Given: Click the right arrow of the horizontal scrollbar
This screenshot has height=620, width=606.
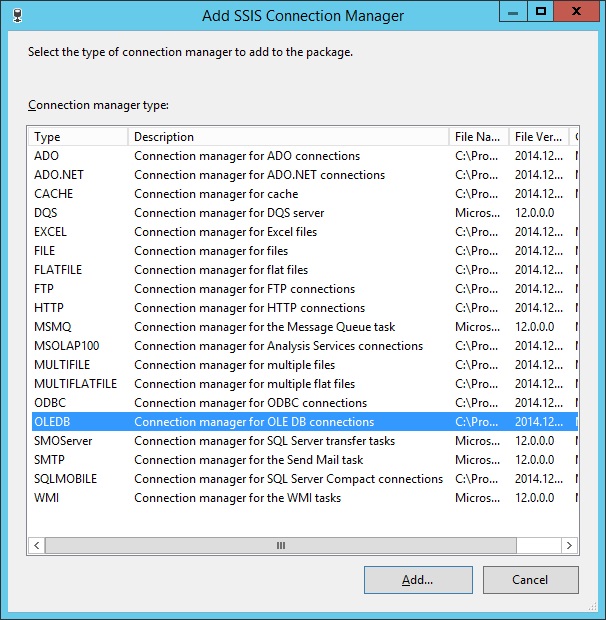Looking at the screenshot, I should pyautogui.click(x=569, y=546).
